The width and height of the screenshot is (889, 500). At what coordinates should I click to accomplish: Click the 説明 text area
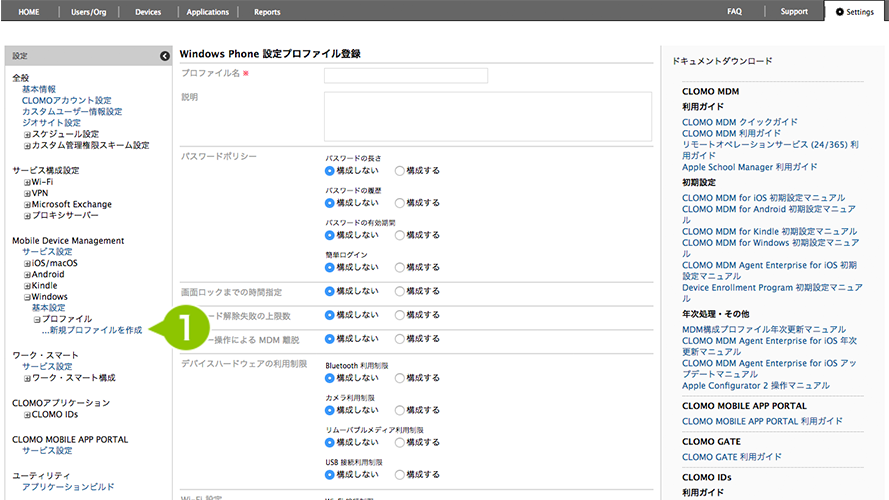(x=488, y=117)
